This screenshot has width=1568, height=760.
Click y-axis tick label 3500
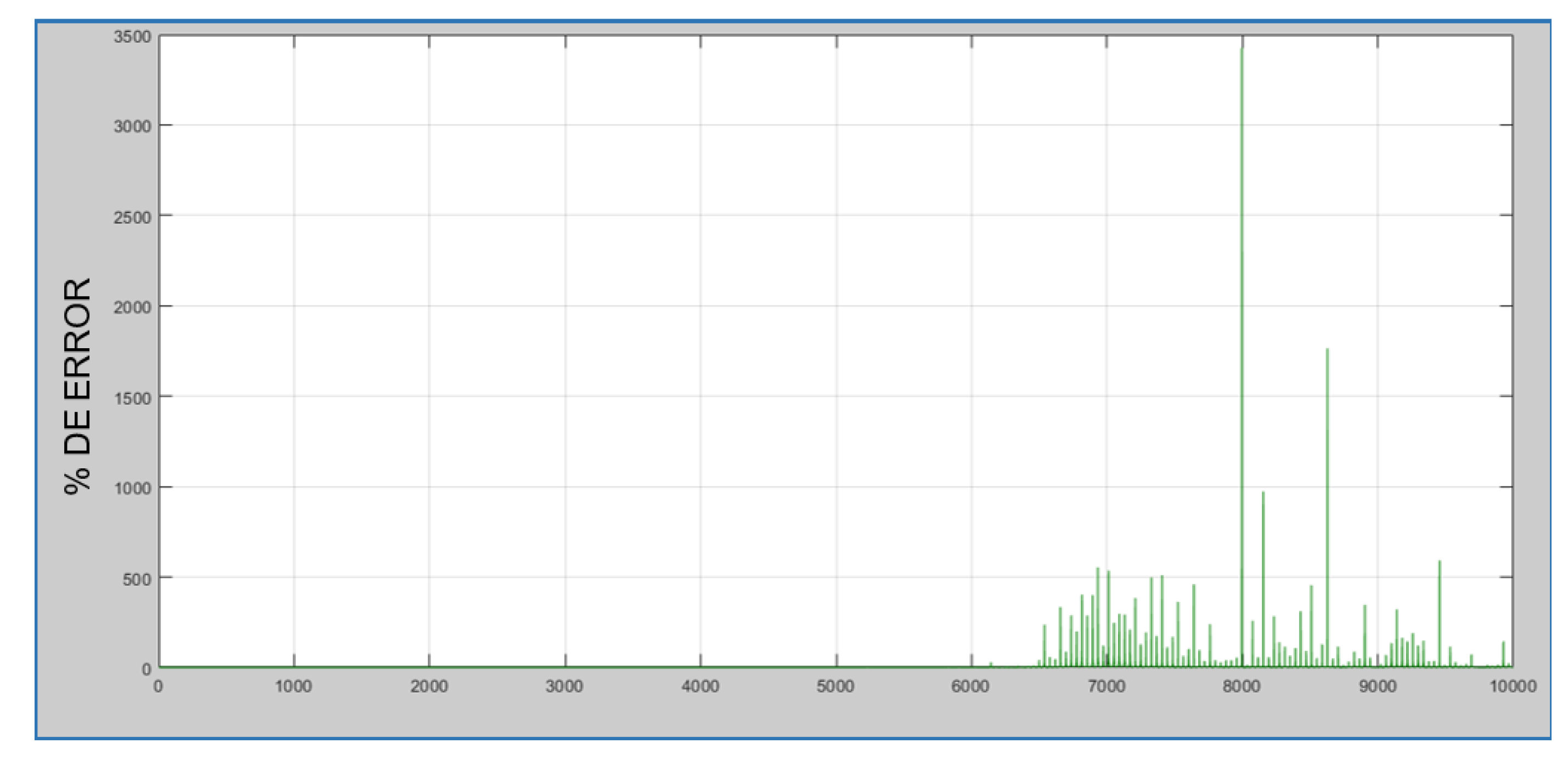[132, 37]
